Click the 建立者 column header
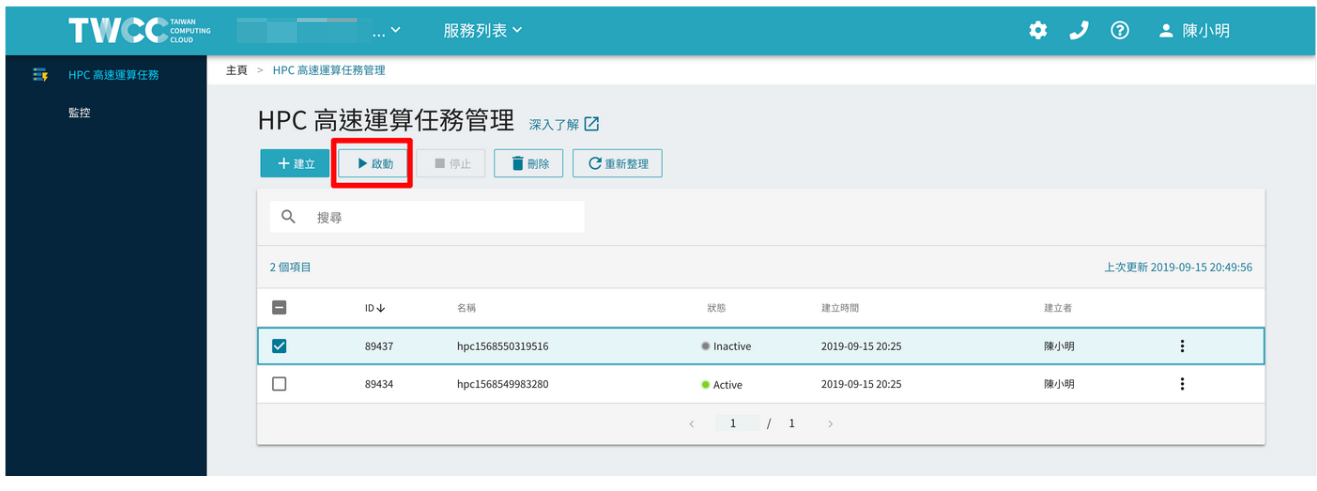This screenshot has height=491, width=1317. click(1058, 308)
